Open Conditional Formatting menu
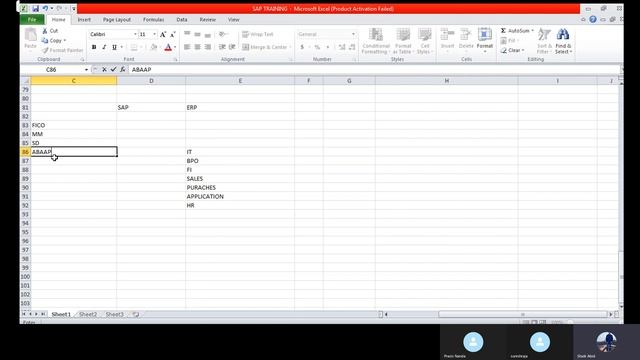The height and width of the screenshot is (360, 640). tap(376, 41)
